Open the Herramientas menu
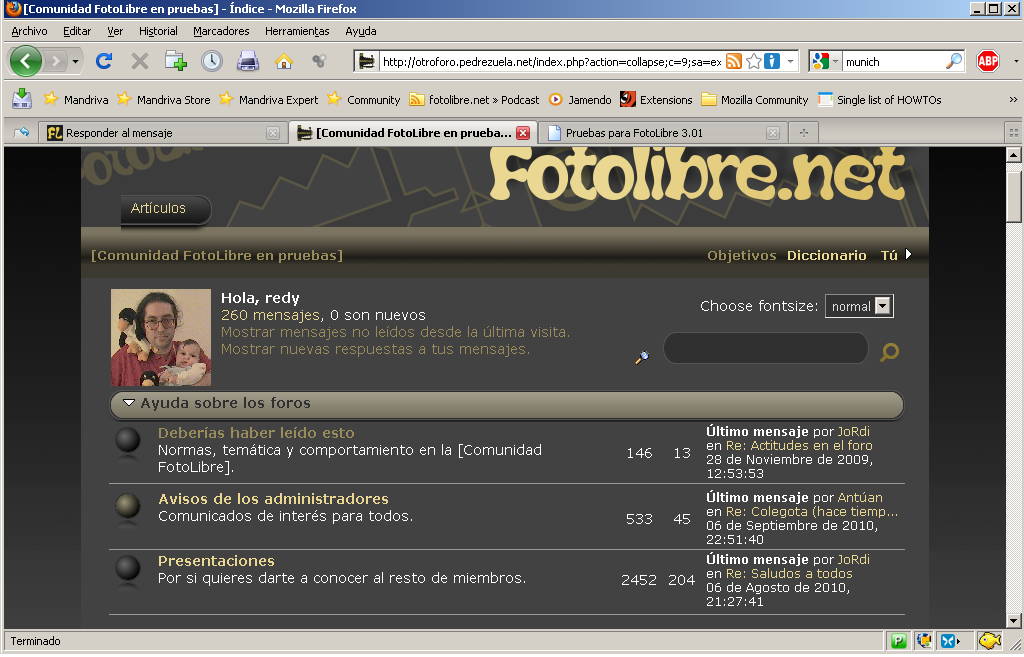Screen dimensions: 1024x657 pyautogui.click(x=297, y=31)
